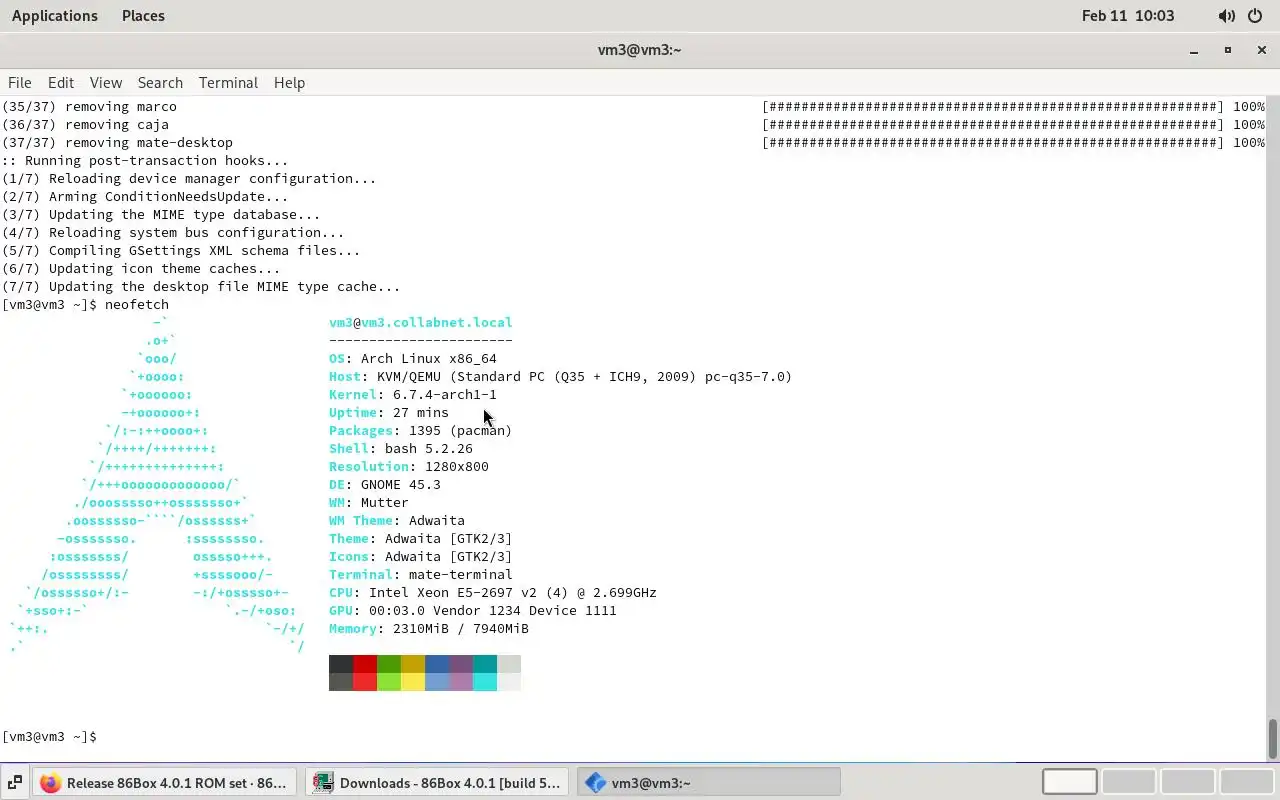Click the show desktop icon in taskbar
This screenshot has height=800, width=1280.
[x=16, y=782]
